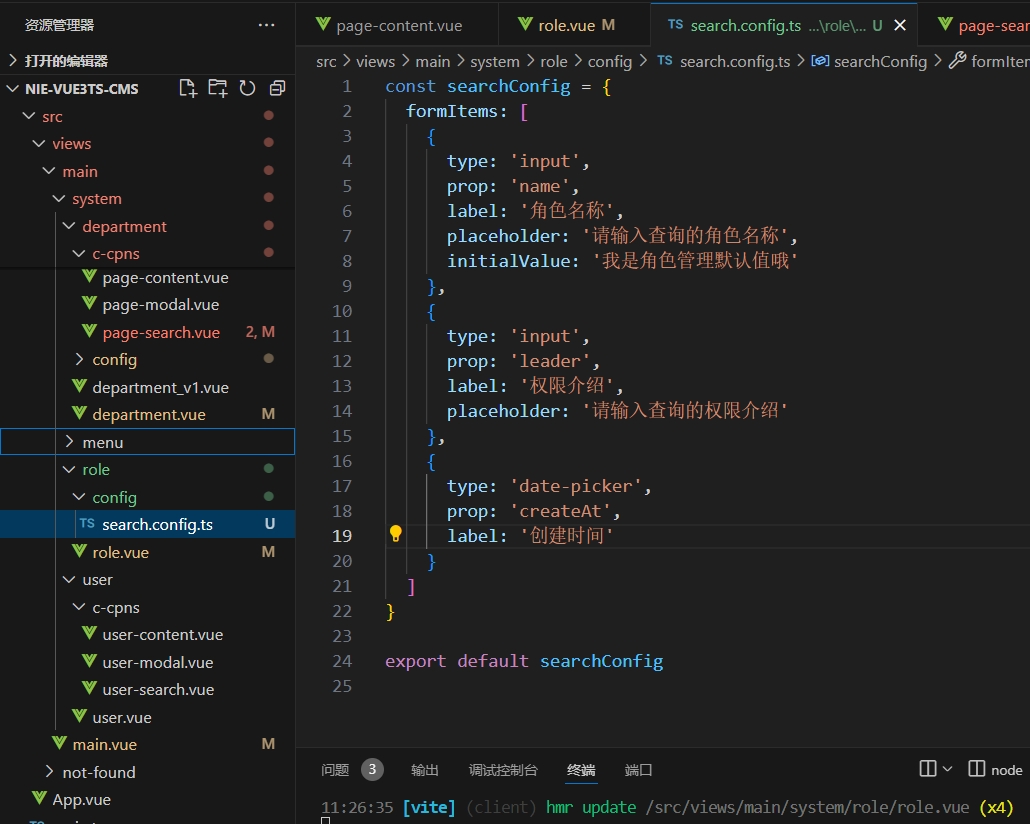Collapse the system folder
1030x824 pixels.
(x=148, y=198)
